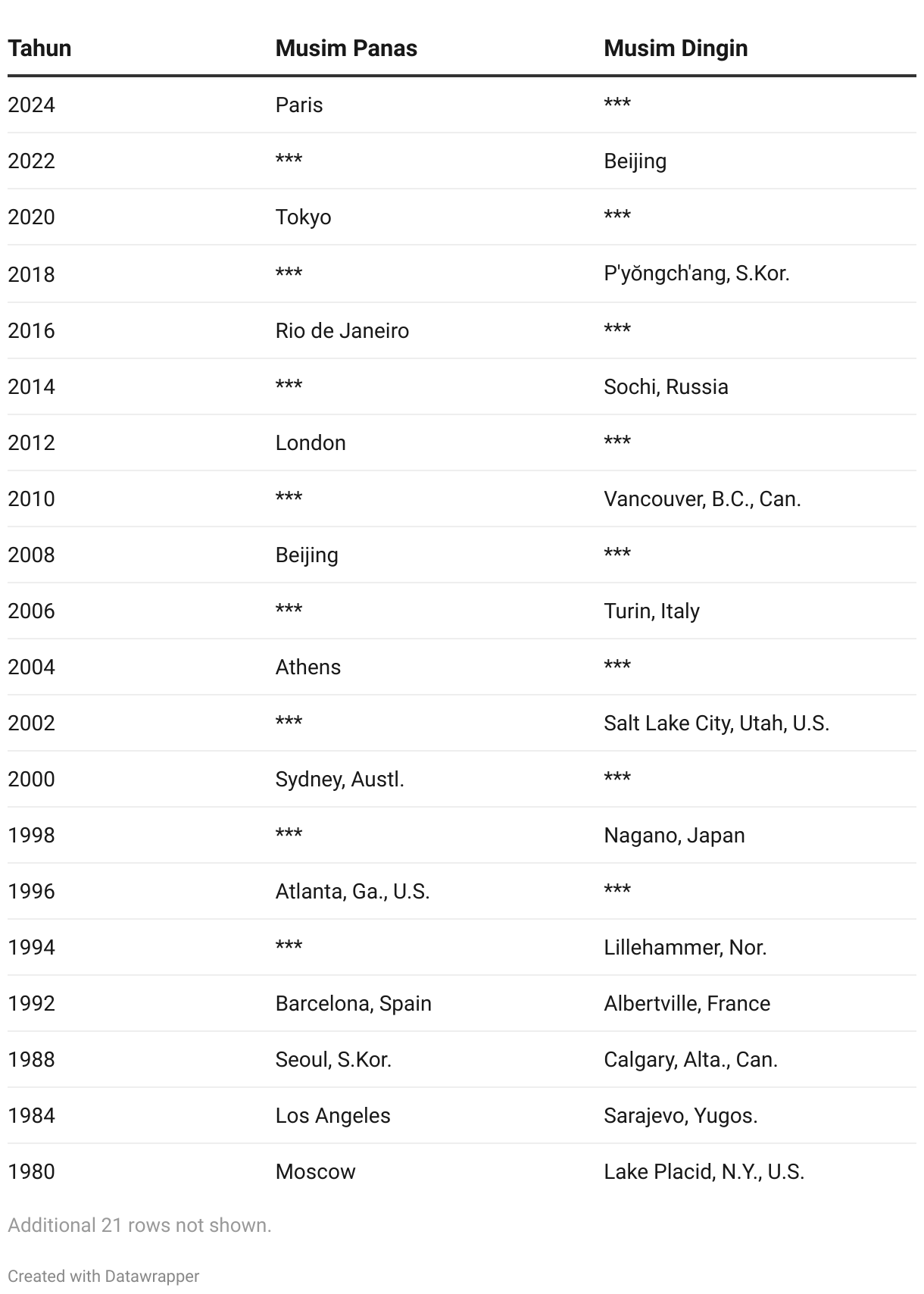
Task: Select the Sochi, Russia cell
Action: [666, 386]
